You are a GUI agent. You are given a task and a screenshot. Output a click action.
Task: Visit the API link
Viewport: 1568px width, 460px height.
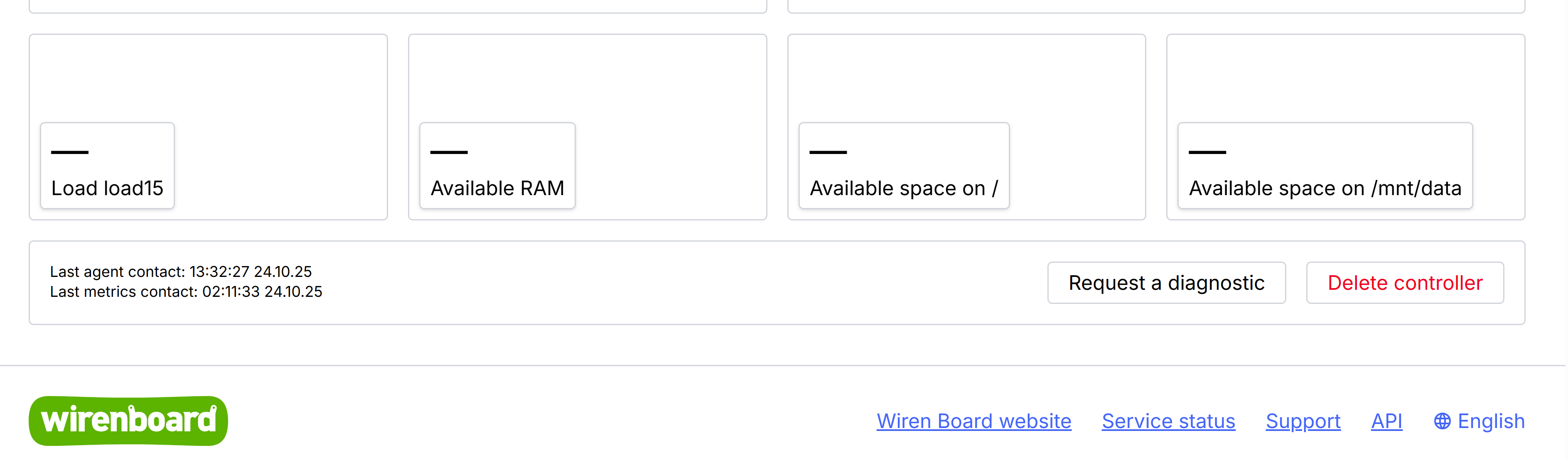tap(1386, 421)
